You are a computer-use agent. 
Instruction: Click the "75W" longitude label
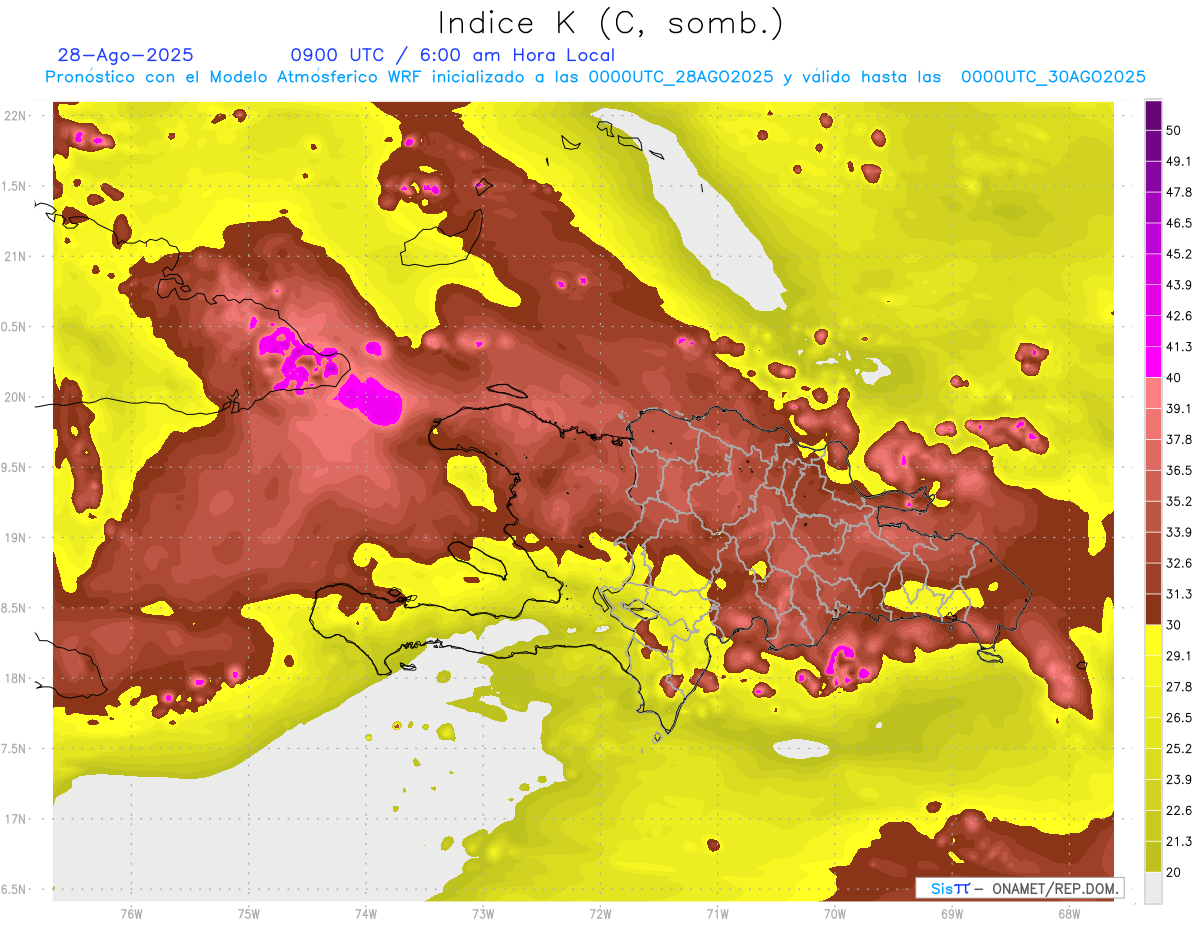click(x=249, y=914)
